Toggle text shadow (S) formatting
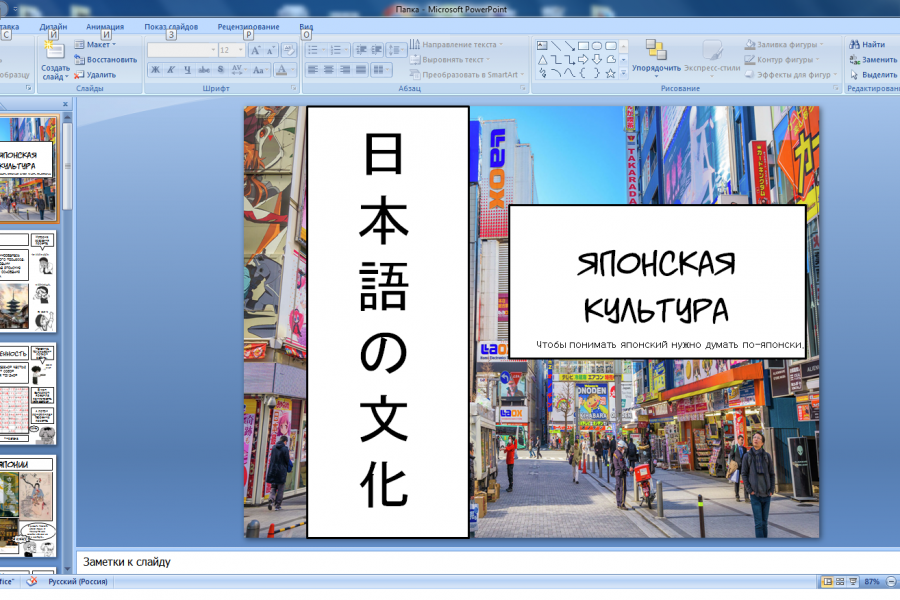900x600 pixels. tap(220, 69)
